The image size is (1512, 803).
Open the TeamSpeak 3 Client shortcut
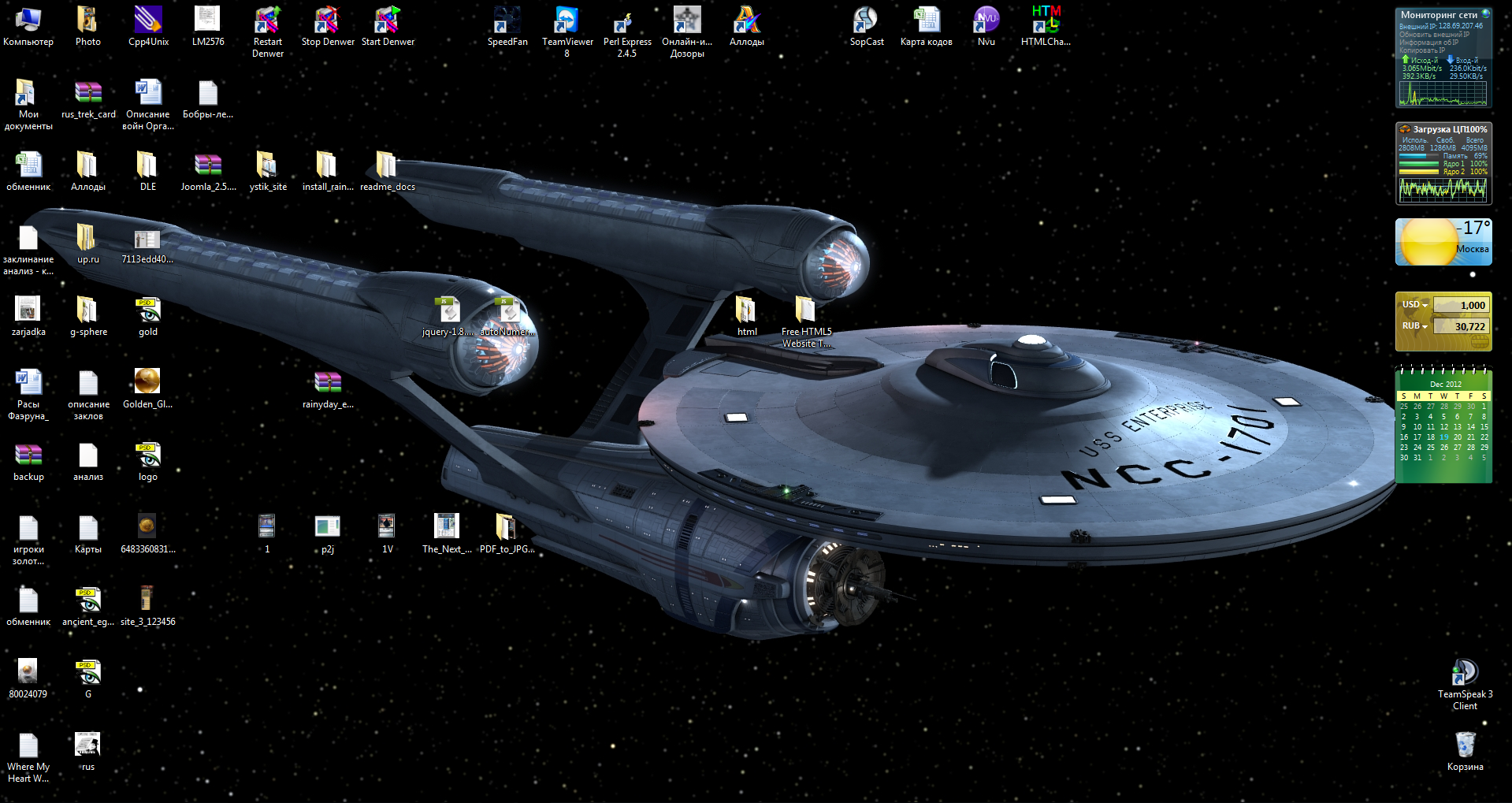[1465, 684]
